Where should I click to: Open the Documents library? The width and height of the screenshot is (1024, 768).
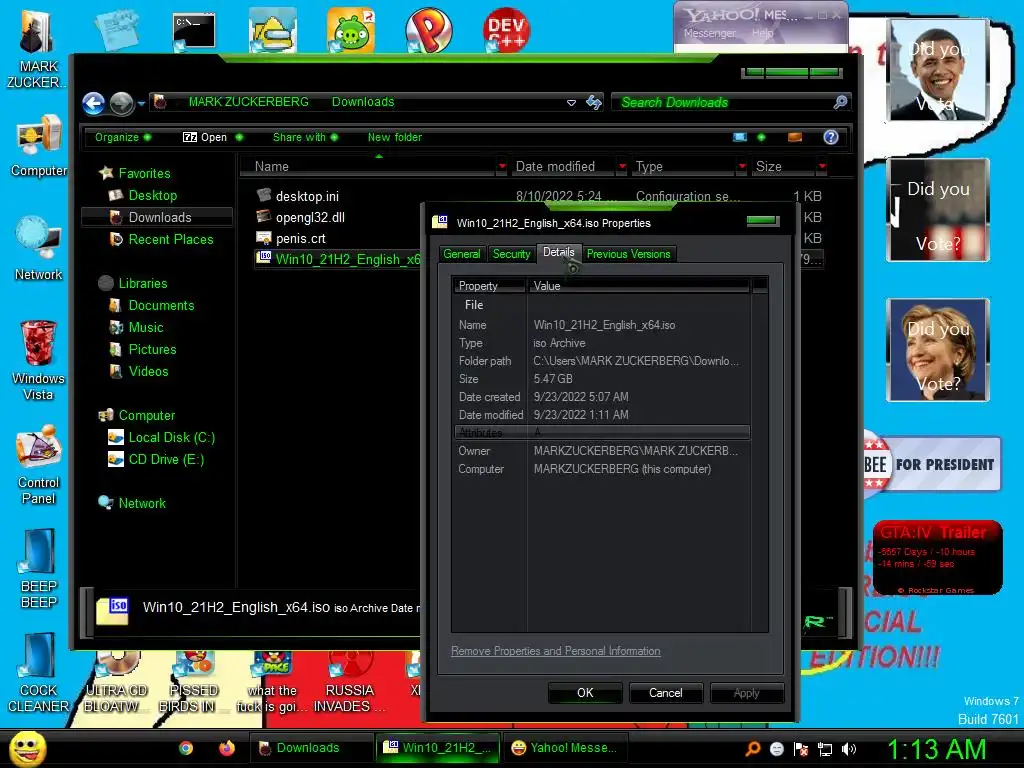click(x=161, y=306)
